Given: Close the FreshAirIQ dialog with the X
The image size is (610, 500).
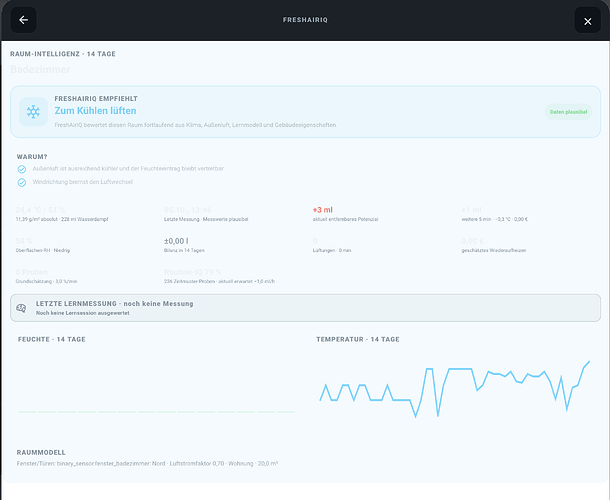Looking at the screenshot, I should tap(587, 21).
